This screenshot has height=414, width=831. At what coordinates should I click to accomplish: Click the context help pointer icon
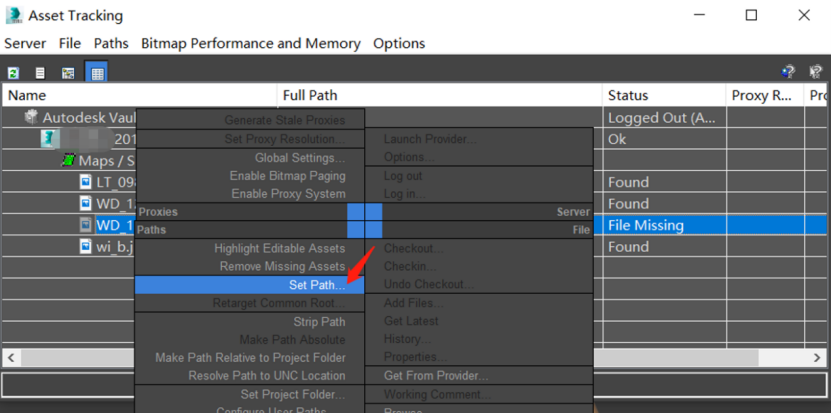(815, 71)
